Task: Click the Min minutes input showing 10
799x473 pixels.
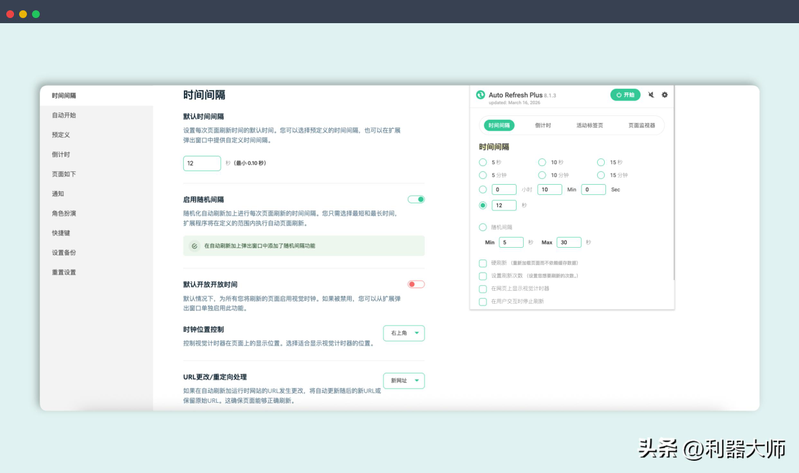Action: pos(549,190)
